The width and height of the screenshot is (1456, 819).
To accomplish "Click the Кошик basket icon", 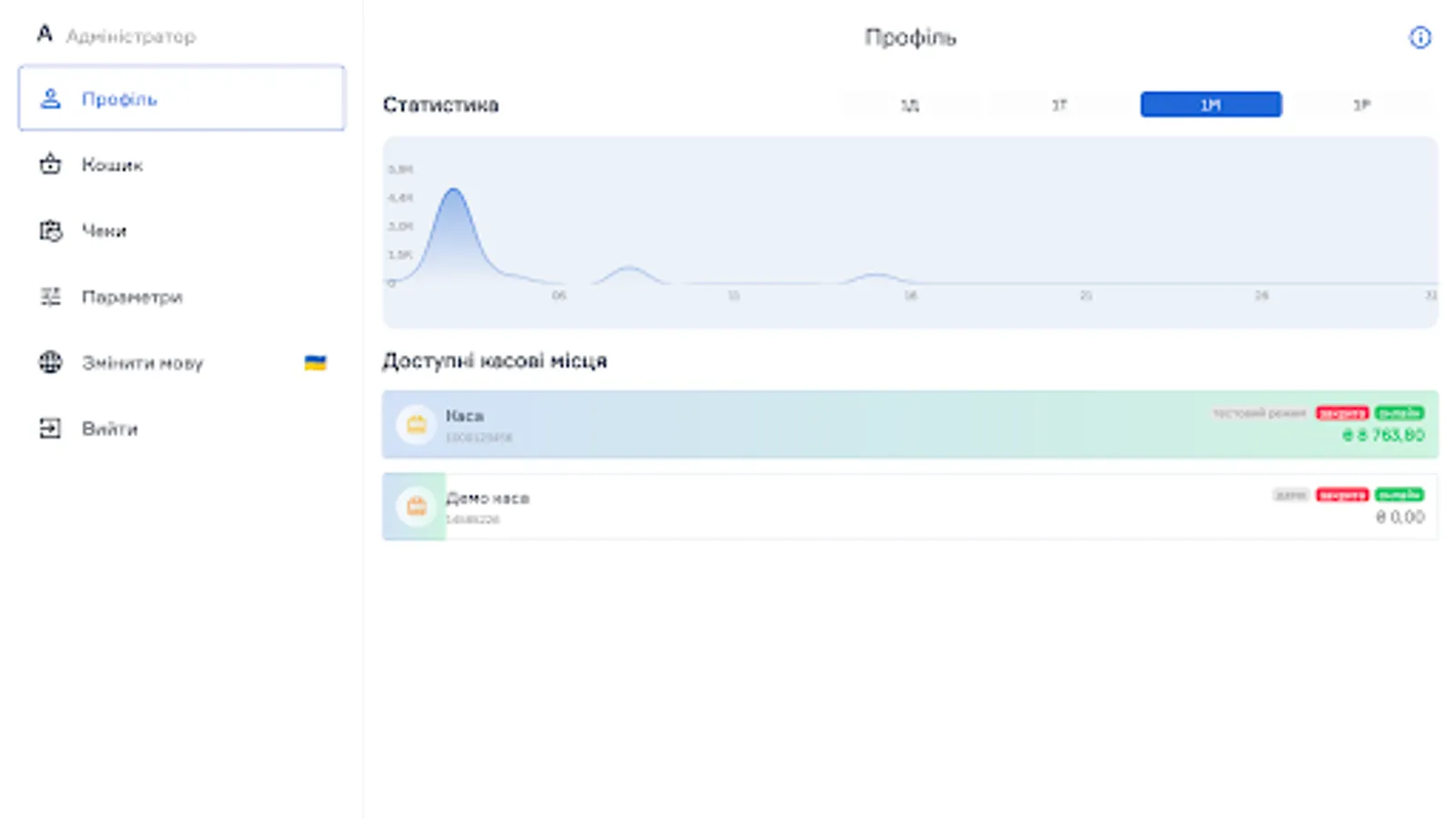I will pos(50,165).
